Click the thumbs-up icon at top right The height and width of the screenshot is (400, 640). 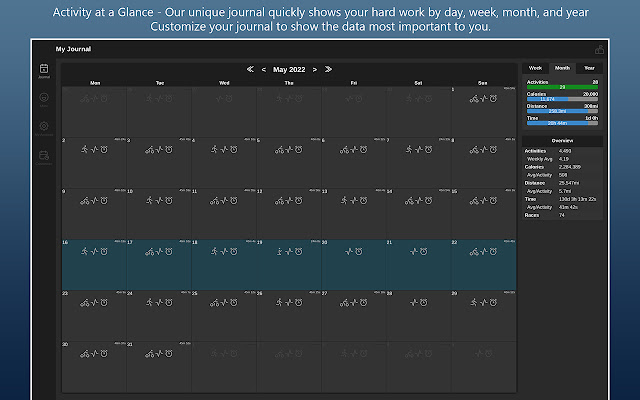coord(599,48)
